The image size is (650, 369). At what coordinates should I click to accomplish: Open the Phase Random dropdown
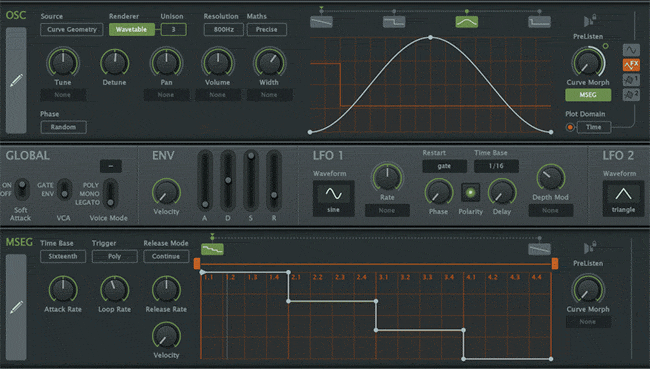(x=63, y=127)
